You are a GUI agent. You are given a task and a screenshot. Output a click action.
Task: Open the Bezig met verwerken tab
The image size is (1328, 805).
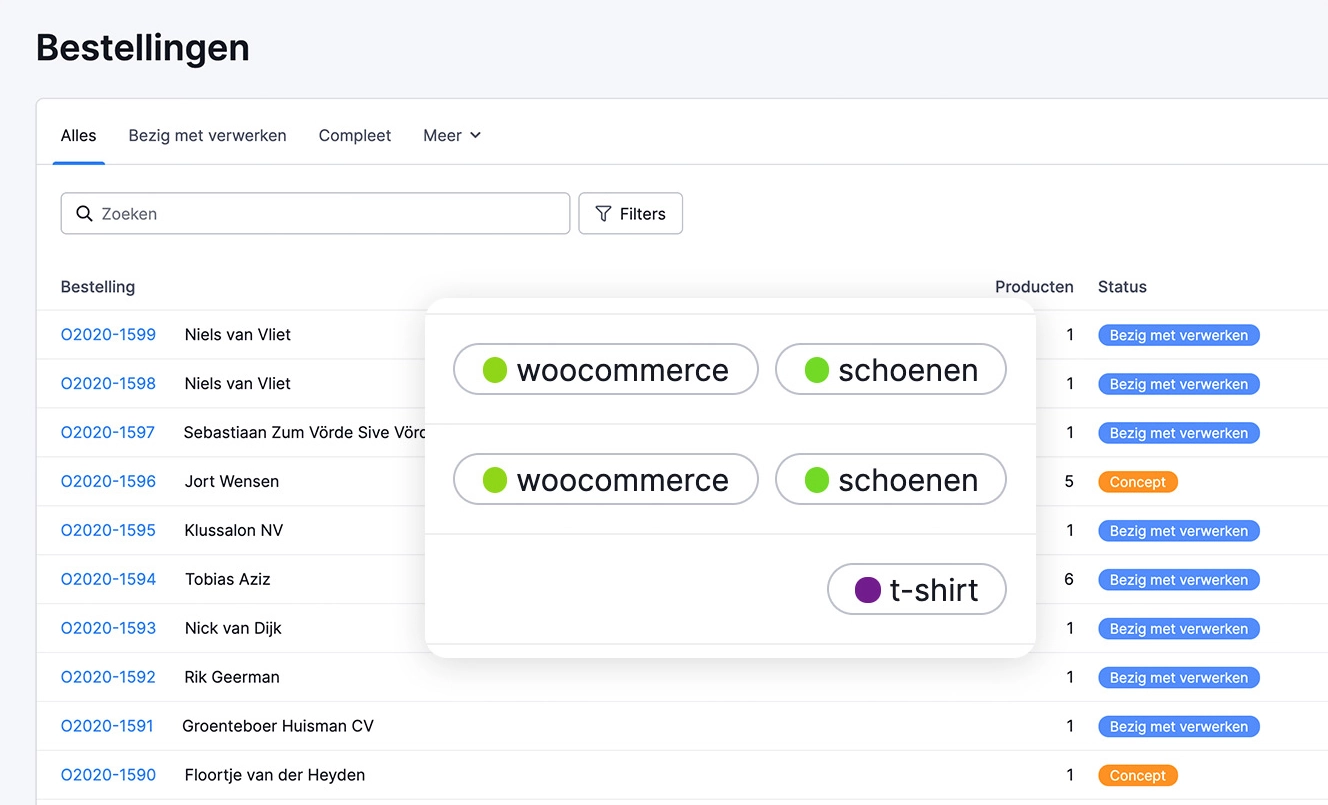pos(207,136)
